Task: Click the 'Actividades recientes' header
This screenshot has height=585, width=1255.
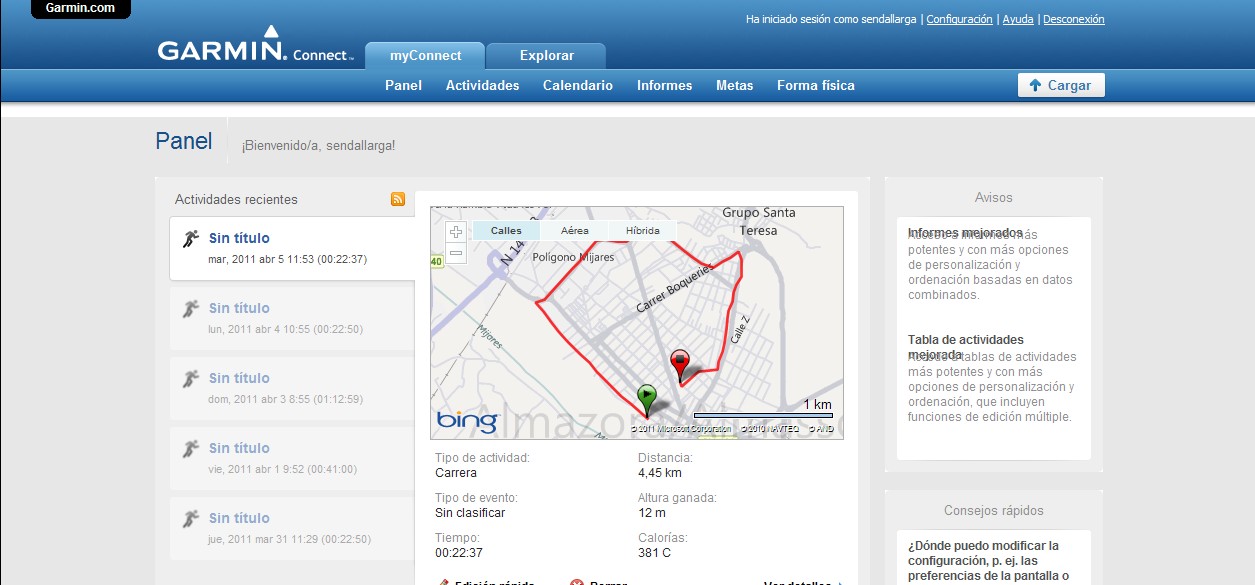Action: pos(236,200)
